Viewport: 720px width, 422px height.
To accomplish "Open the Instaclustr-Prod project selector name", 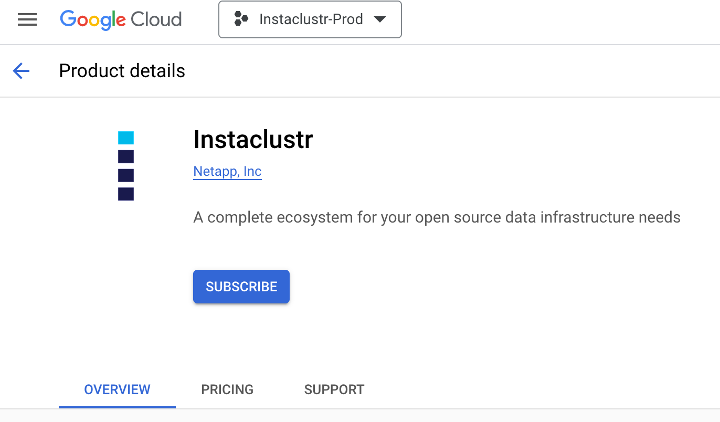I will (311, 19).
